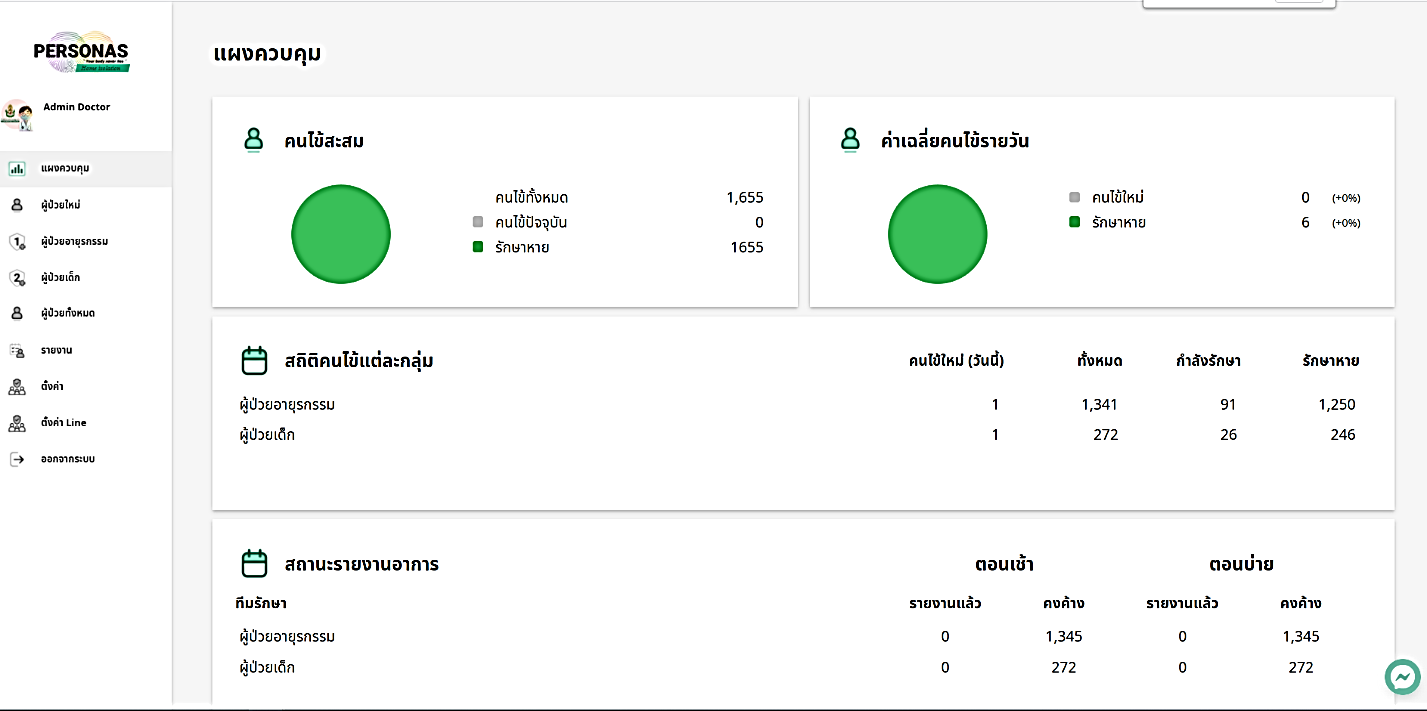Click กำลังรักษา value 91
1427x711 pixels.
coord(1228,405)
